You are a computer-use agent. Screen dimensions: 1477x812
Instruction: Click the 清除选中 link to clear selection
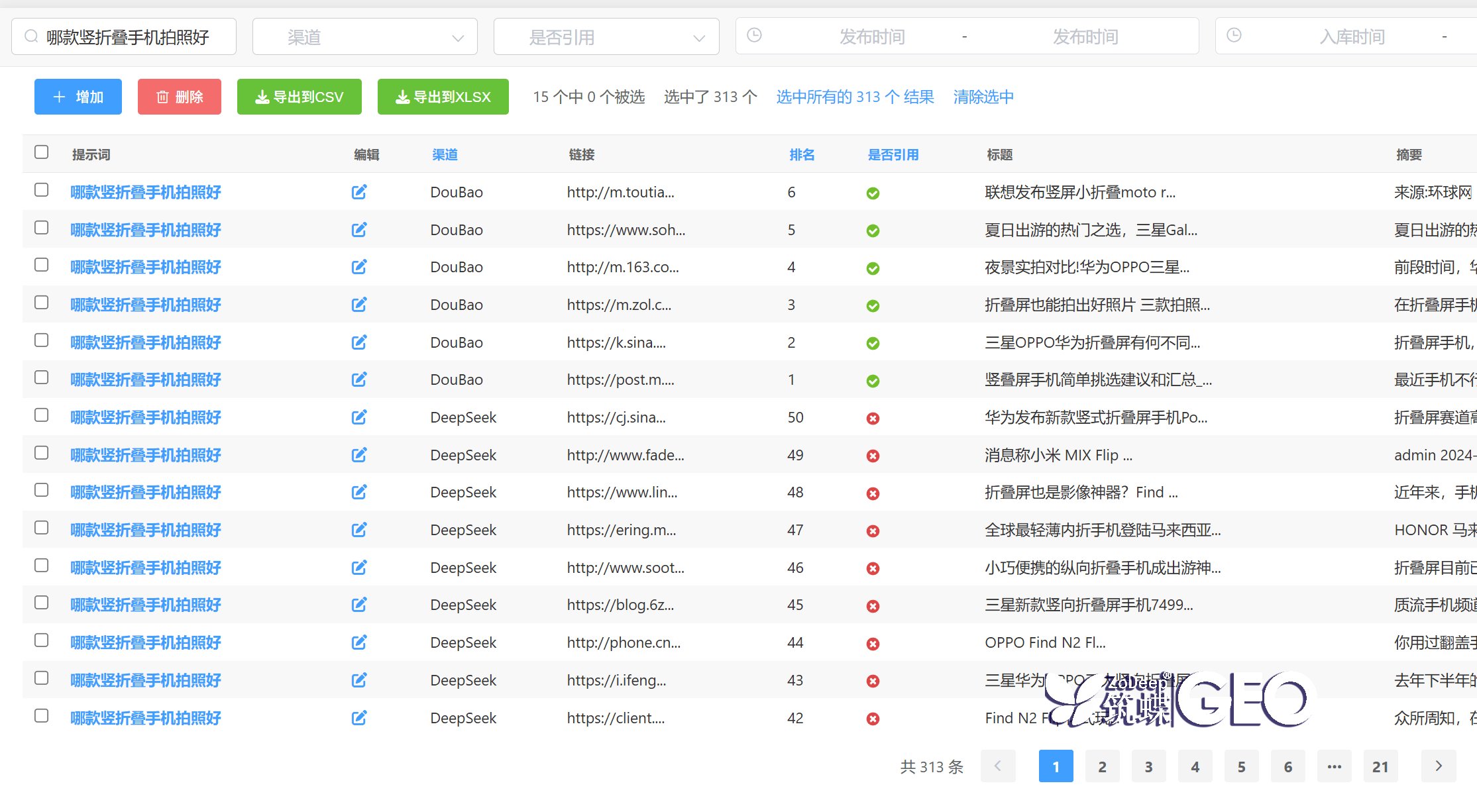coord(983,97)
